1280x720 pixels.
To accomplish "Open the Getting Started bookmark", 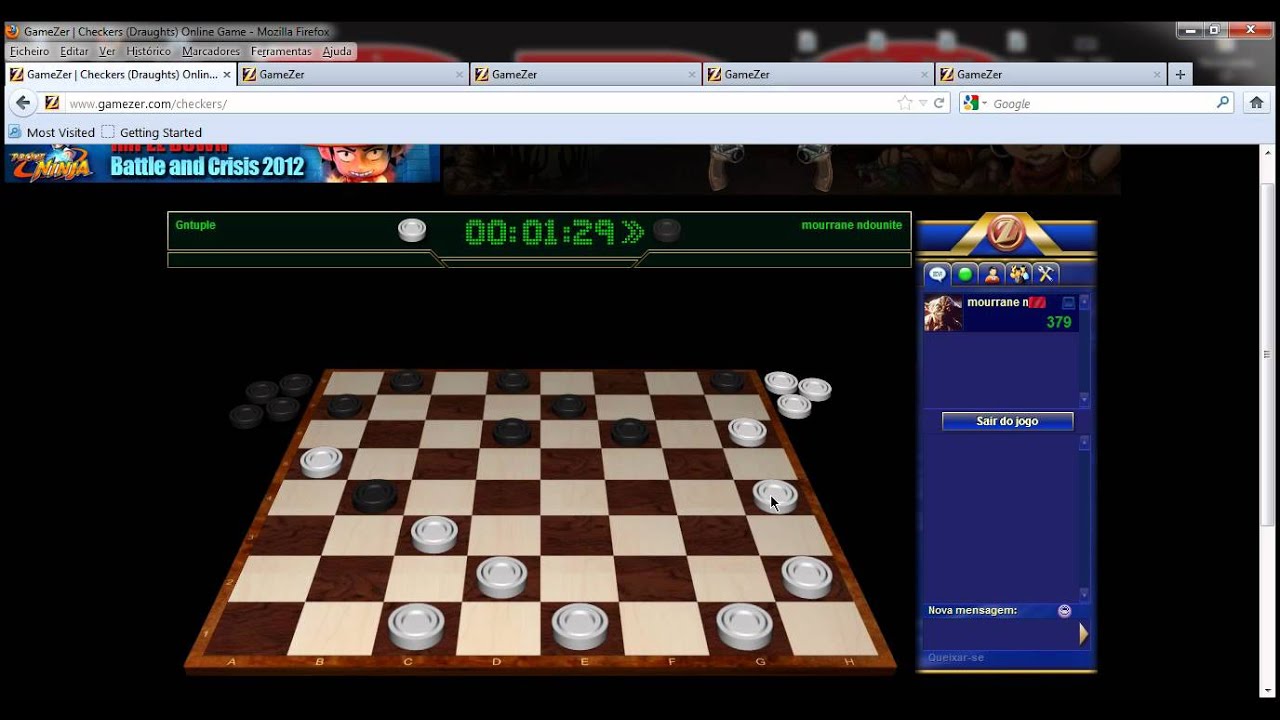I will [x=152, y=132].
